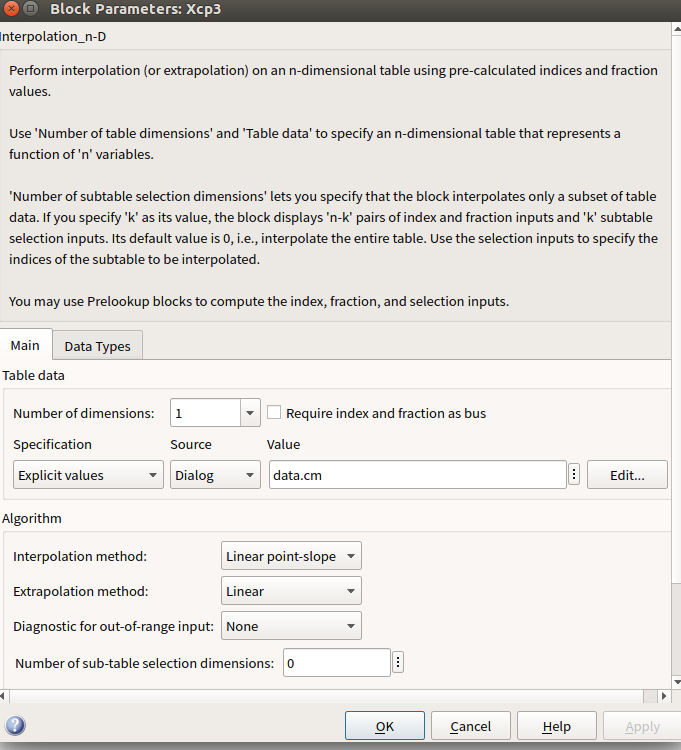The image size is (681, 750).
Task: Open the Specification Explicit values dropdown
Action: (x=88, y=474)
